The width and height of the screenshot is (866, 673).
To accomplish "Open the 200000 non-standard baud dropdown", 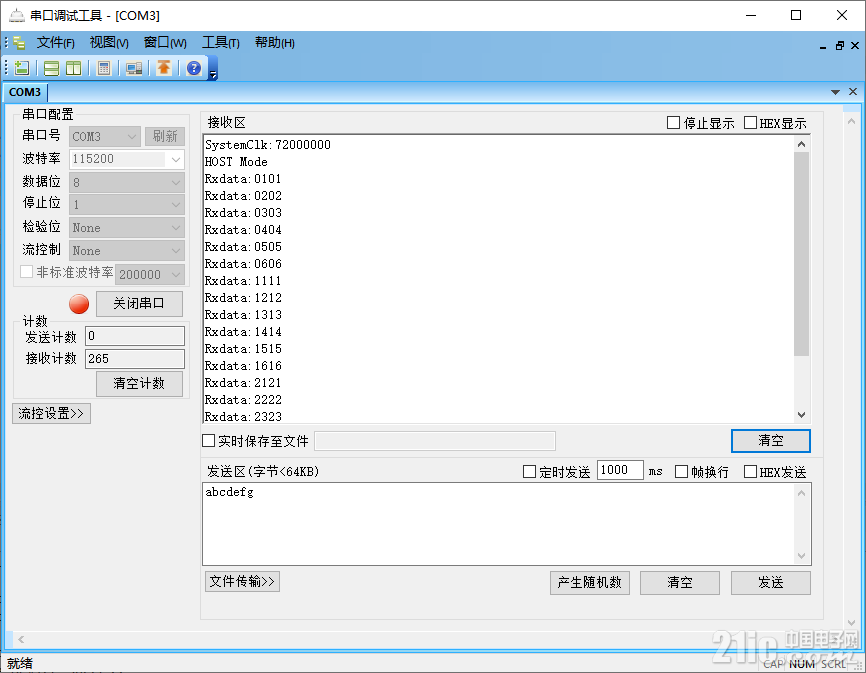I will point(150,274).
